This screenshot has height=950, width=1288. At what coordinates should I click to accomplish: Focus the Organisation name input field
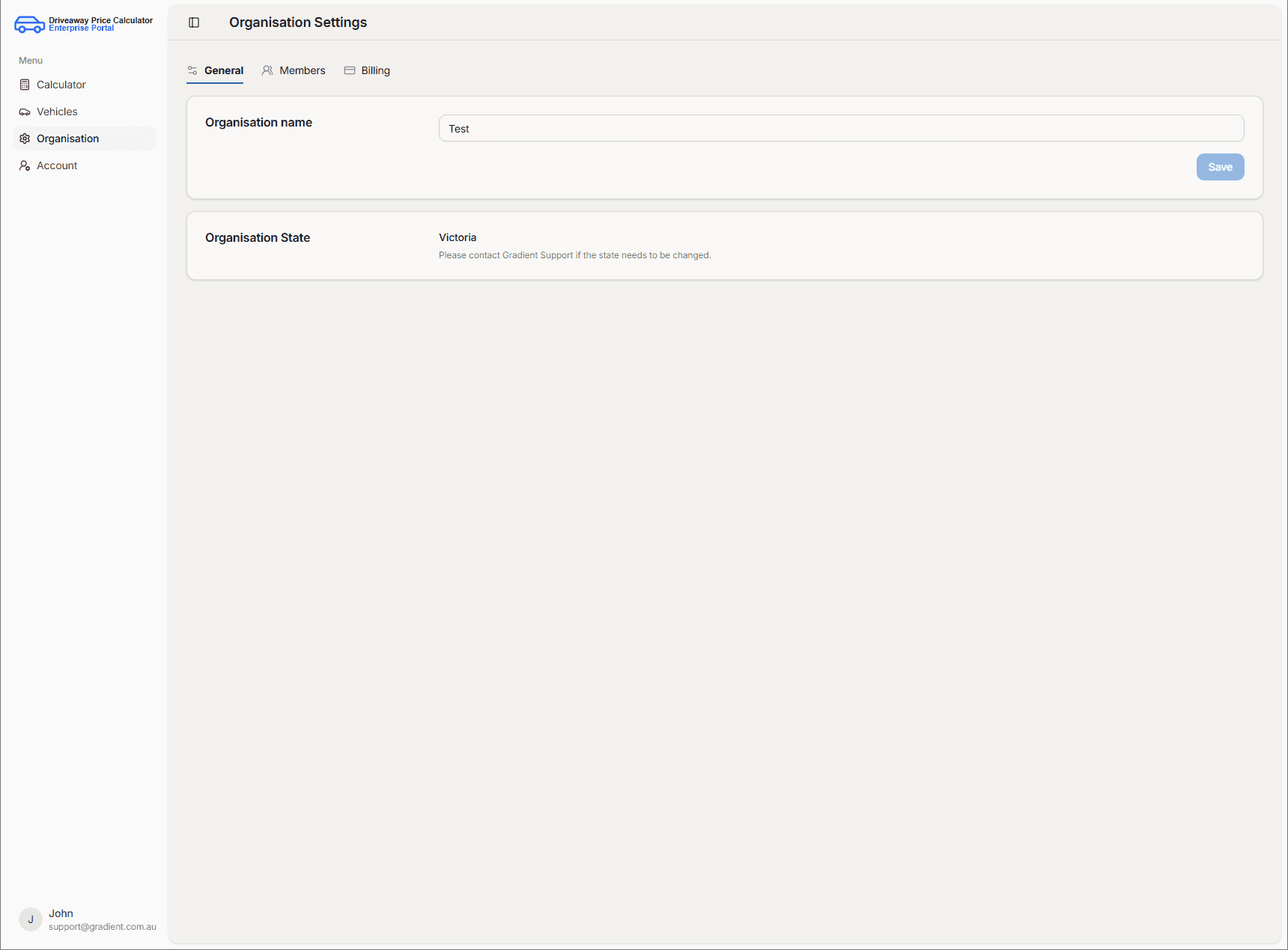coord(841,128)
